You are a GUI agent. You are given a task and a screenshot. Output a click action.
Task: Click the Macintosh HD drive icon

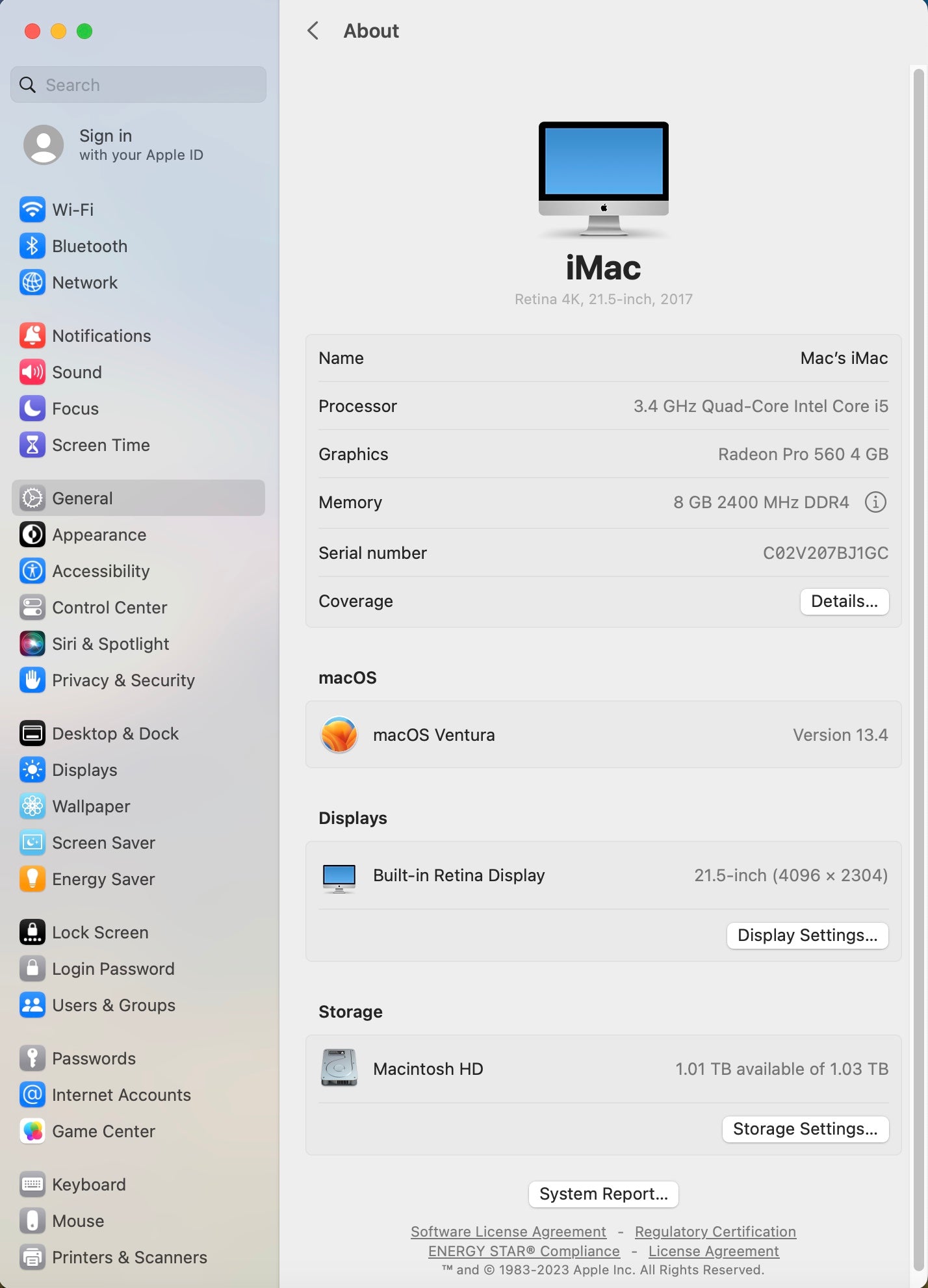[x=339, y=1068]
